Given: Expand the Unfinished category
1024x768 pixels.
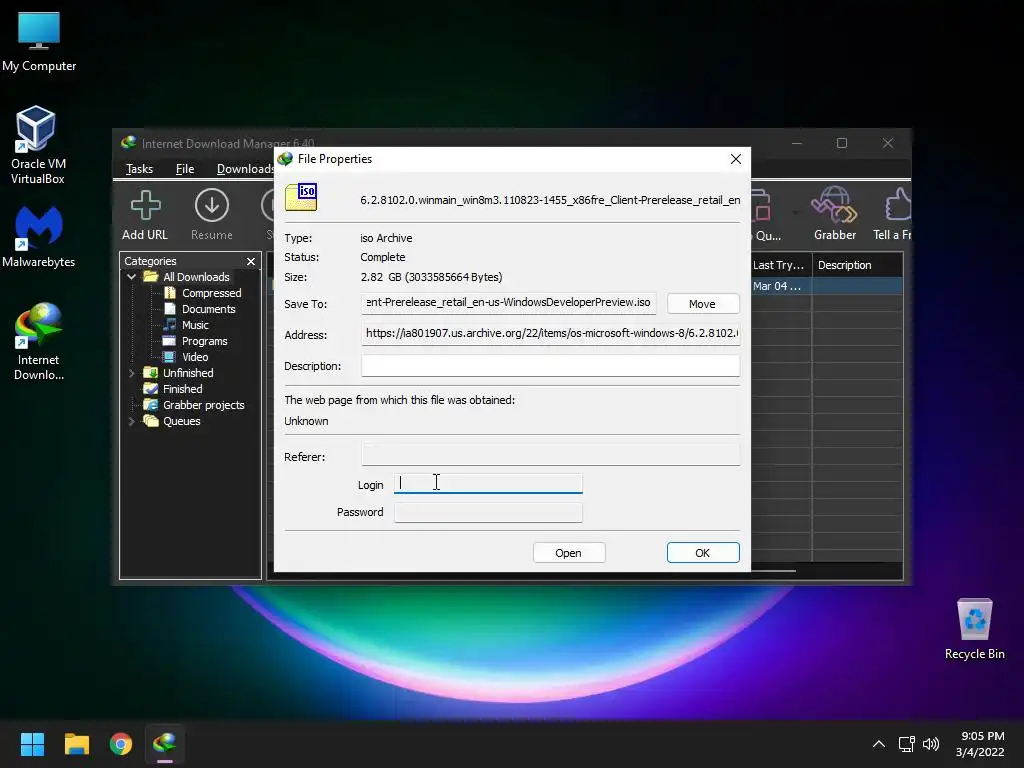Looking at the screenshot, I should tap(131, 373).
